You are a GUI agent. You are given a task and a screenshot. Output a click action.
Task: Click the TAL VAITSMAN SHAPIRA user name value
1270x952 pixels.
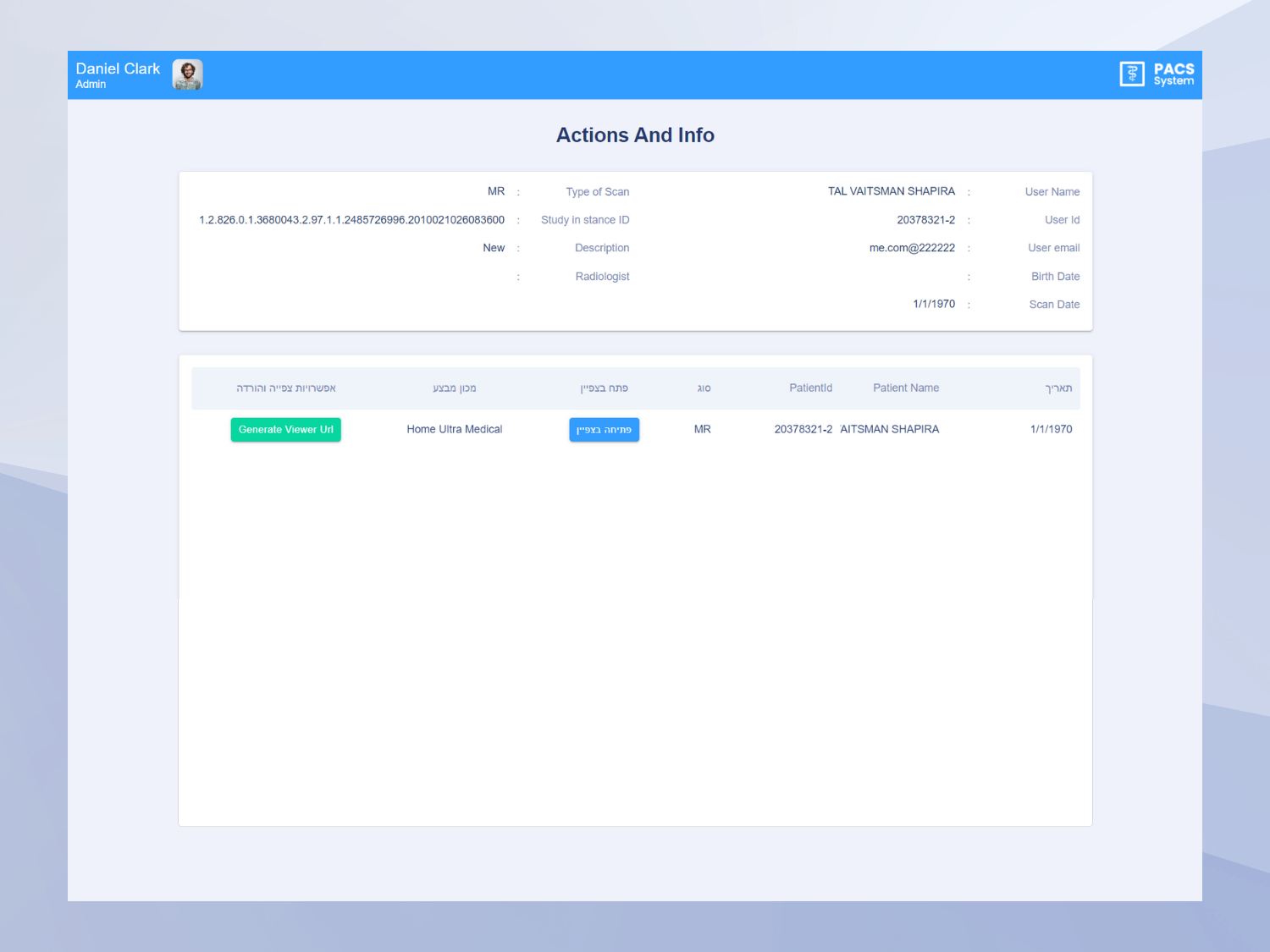[x=891, y=191]
